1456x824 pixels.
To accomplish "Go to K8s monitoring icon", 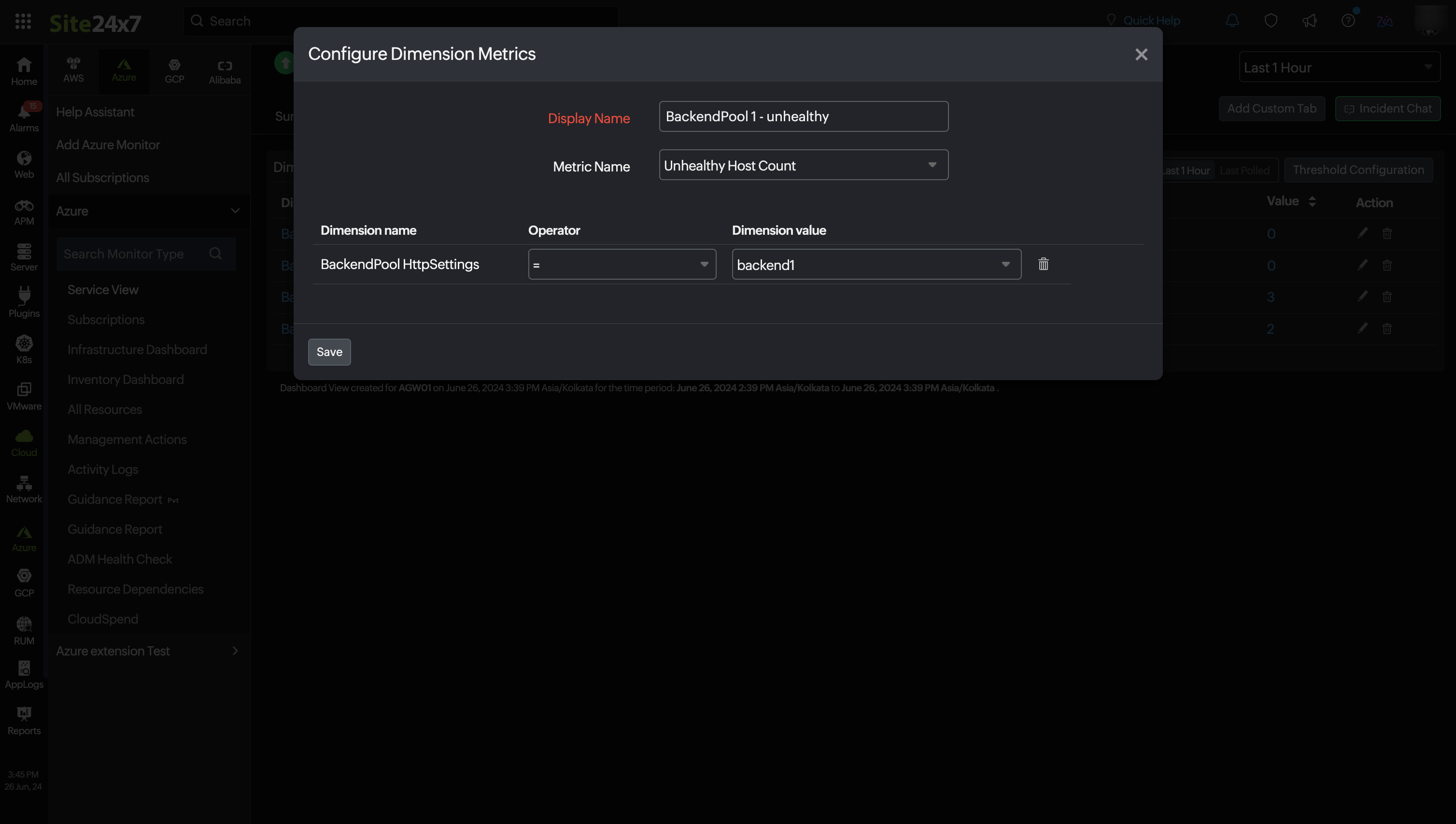I will (x=24, y=348).
